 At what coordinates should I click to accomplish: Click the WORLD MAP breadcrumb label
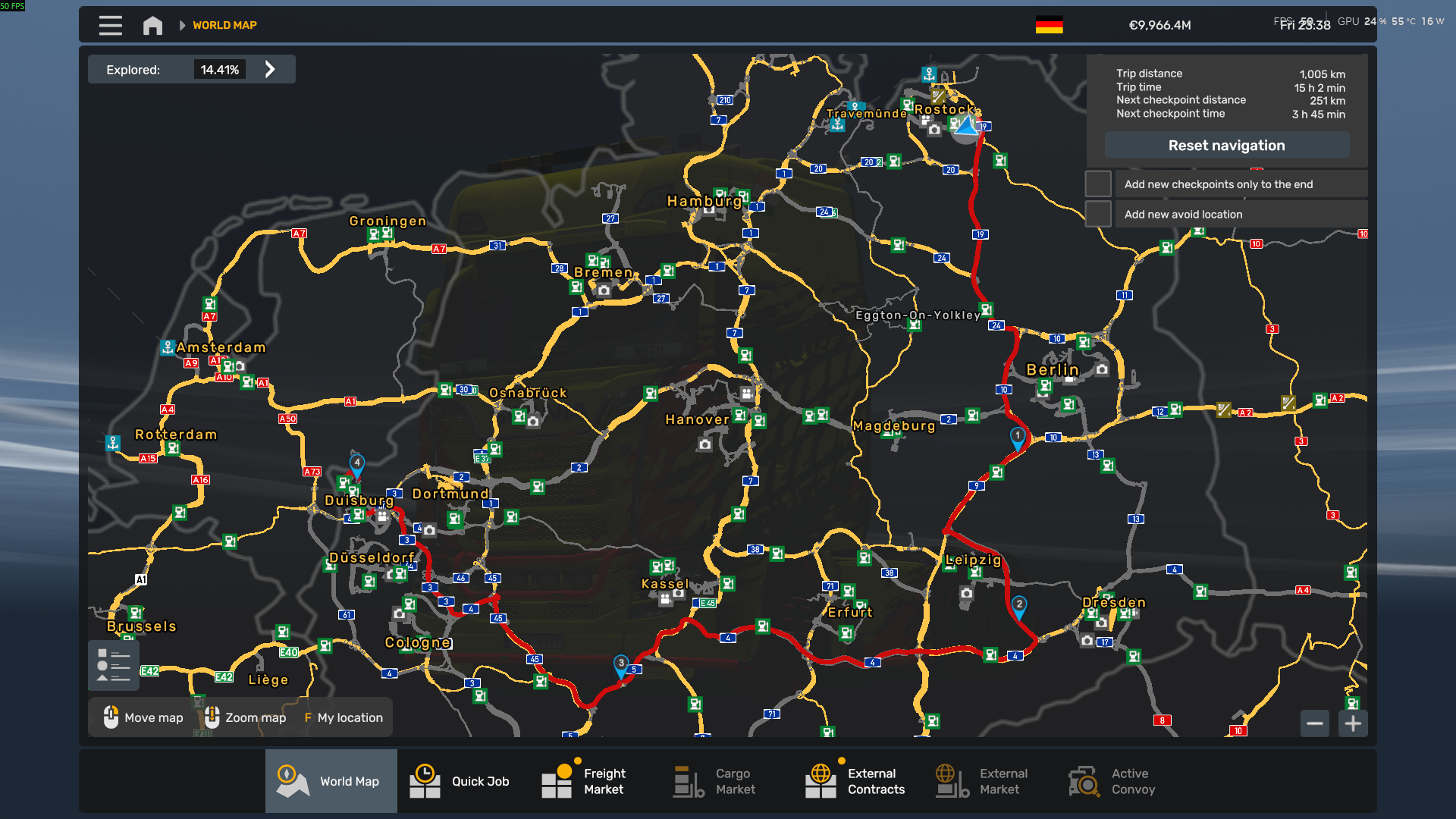(224, 25)
